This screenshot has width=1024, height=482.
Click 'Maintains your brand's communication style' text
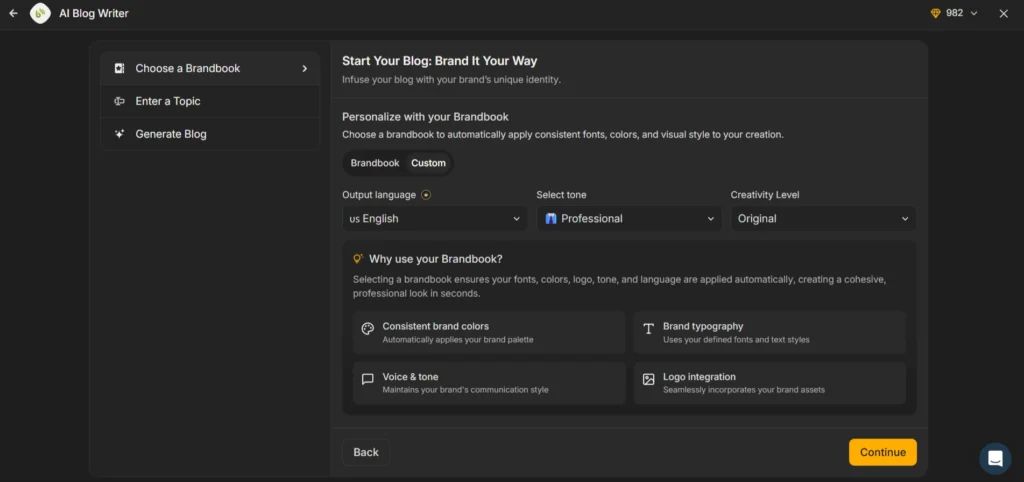tap(466, 390)
